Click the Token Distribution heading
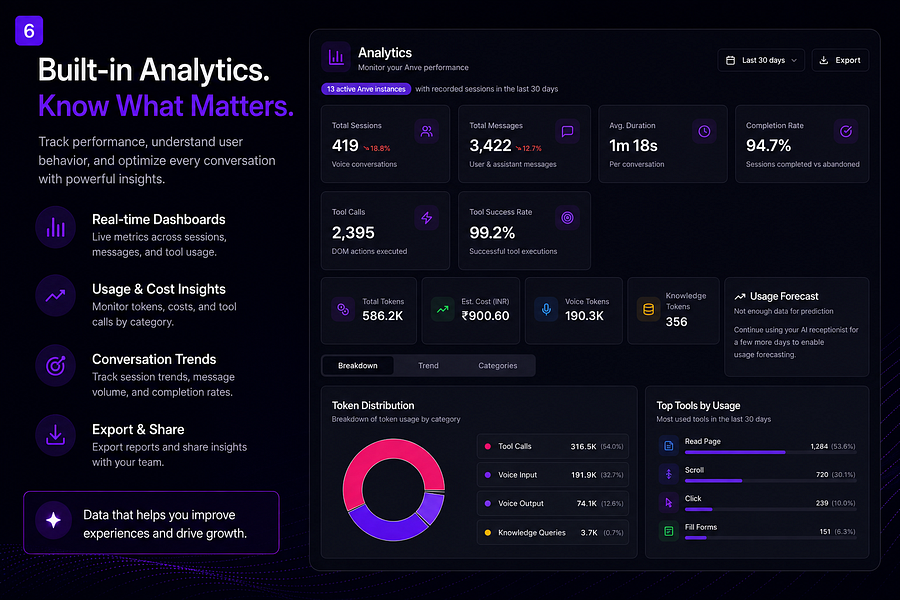This screenshot has height=600, width=900. [x=373, y=405]
